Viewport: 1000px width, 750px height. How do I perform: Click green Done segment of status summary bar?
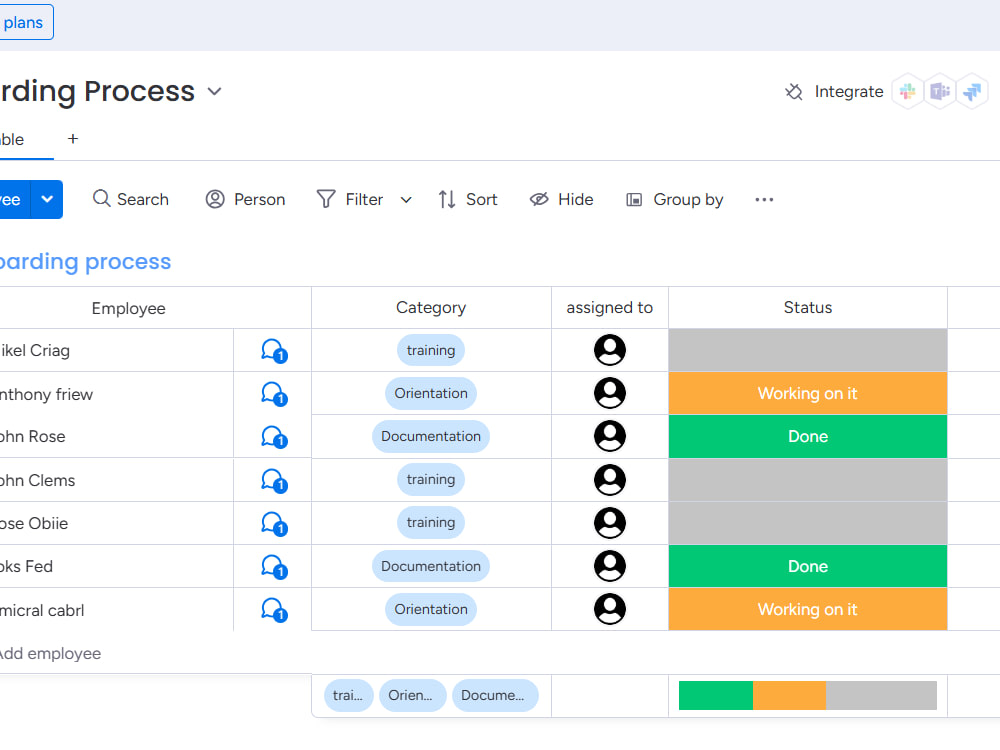tap(716, 695)
